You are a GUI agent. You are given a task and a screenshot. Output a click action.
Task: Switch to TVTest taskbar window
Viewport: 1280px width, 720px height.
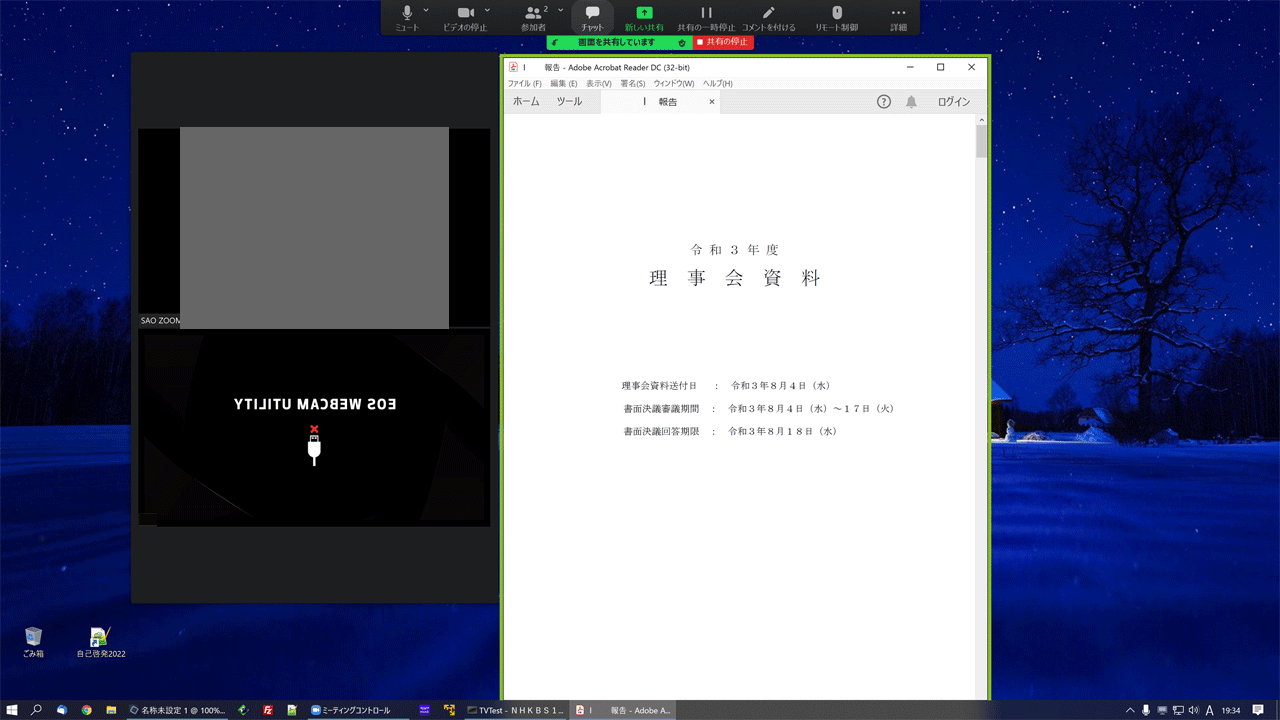pos(516,710)
